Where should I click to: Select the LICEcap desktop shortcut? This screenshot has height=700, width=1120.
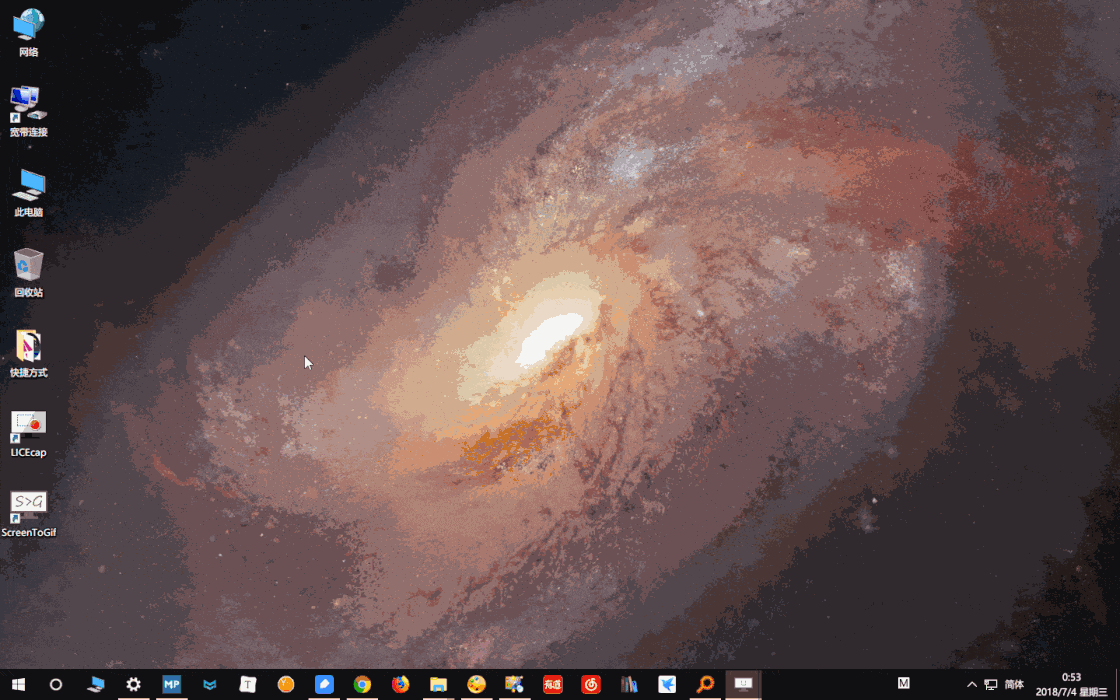[29, 434]
